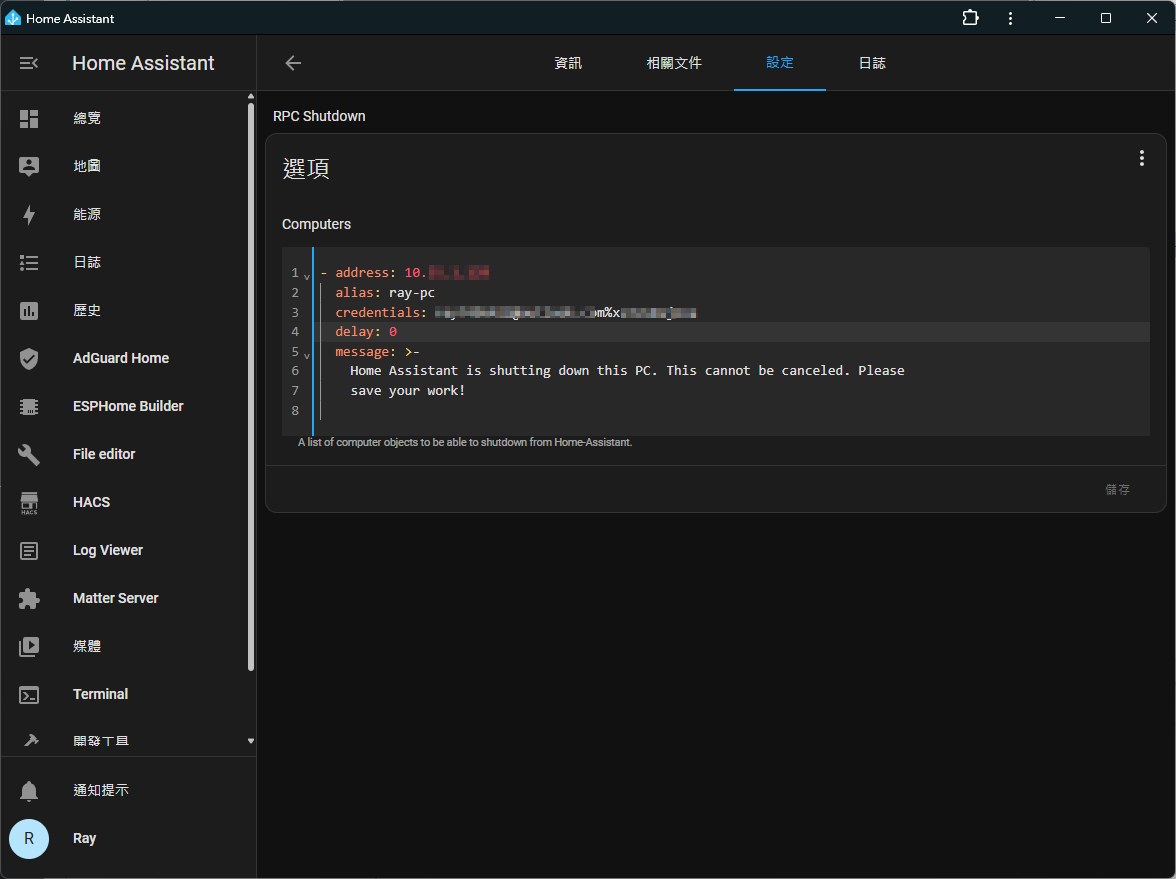Click the sidebar scroll-up arrow
Screen dimensions: 1176x879
coord(250,97)
